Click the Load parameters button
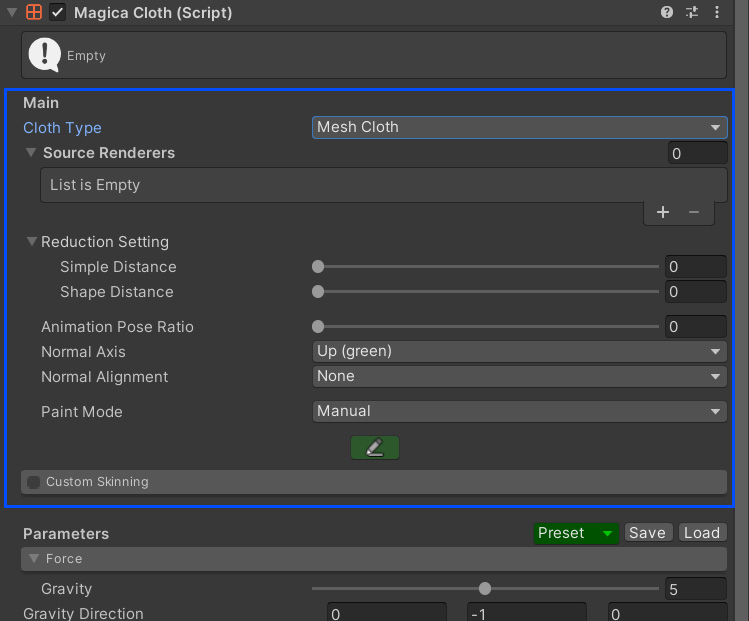This screenshot has width=749, height=621. (702, 533)
